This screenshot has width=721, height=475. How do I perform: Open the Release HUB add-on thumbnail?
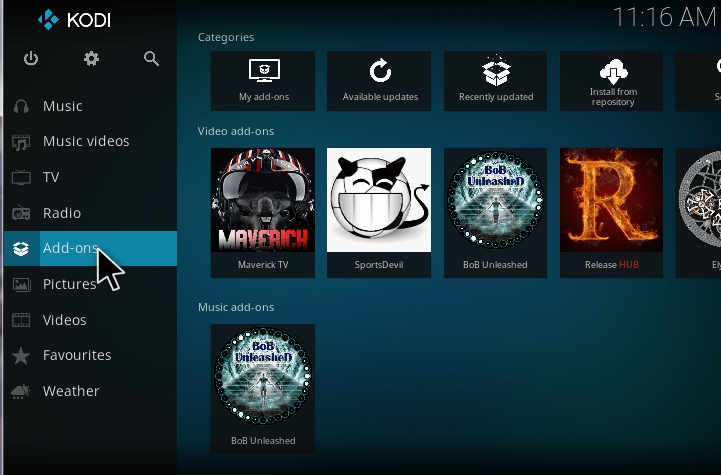[x=612, y=200]
